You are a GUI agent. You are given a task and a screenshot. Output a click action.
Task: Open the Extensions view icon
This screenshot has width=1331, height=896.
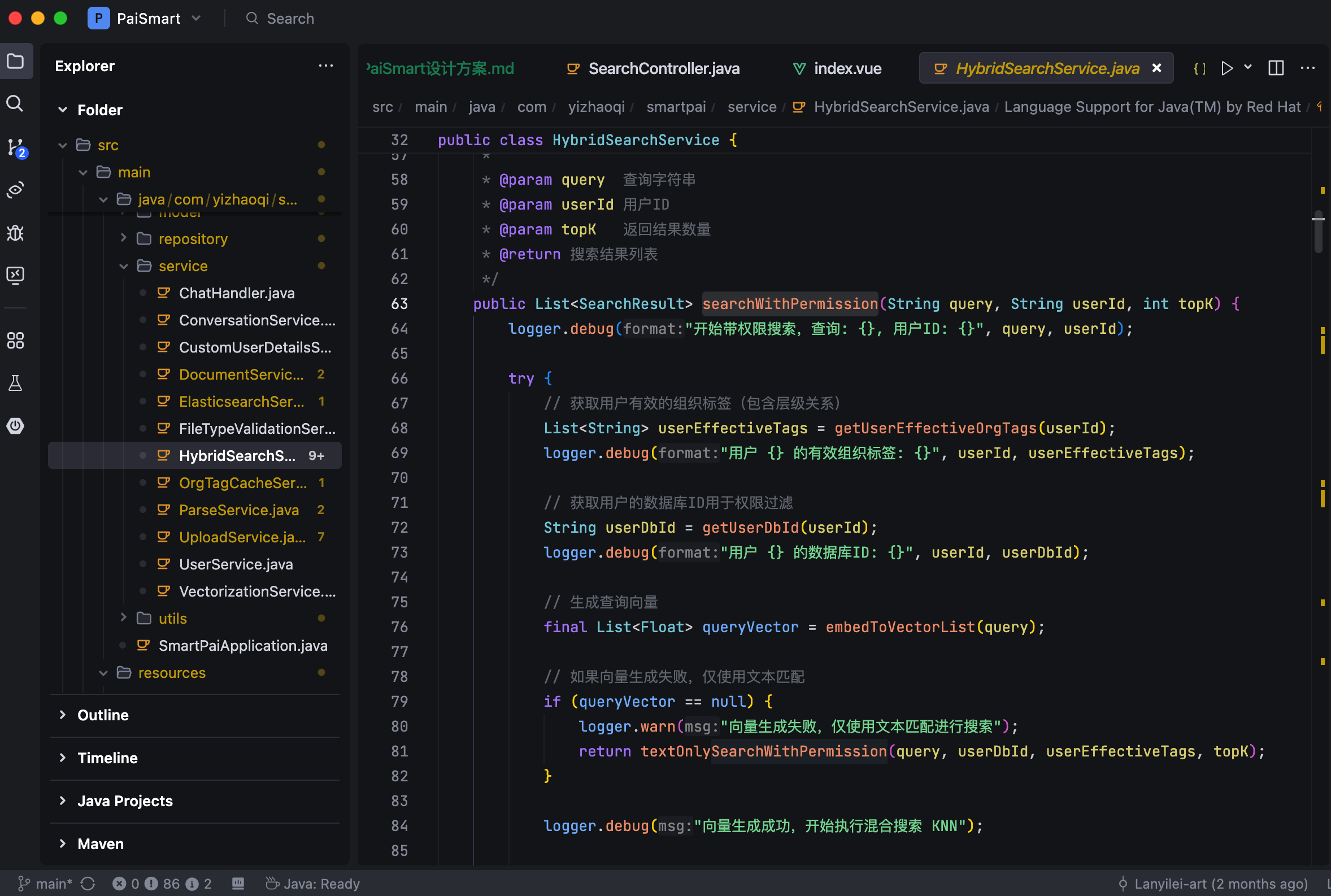(15, 341)
